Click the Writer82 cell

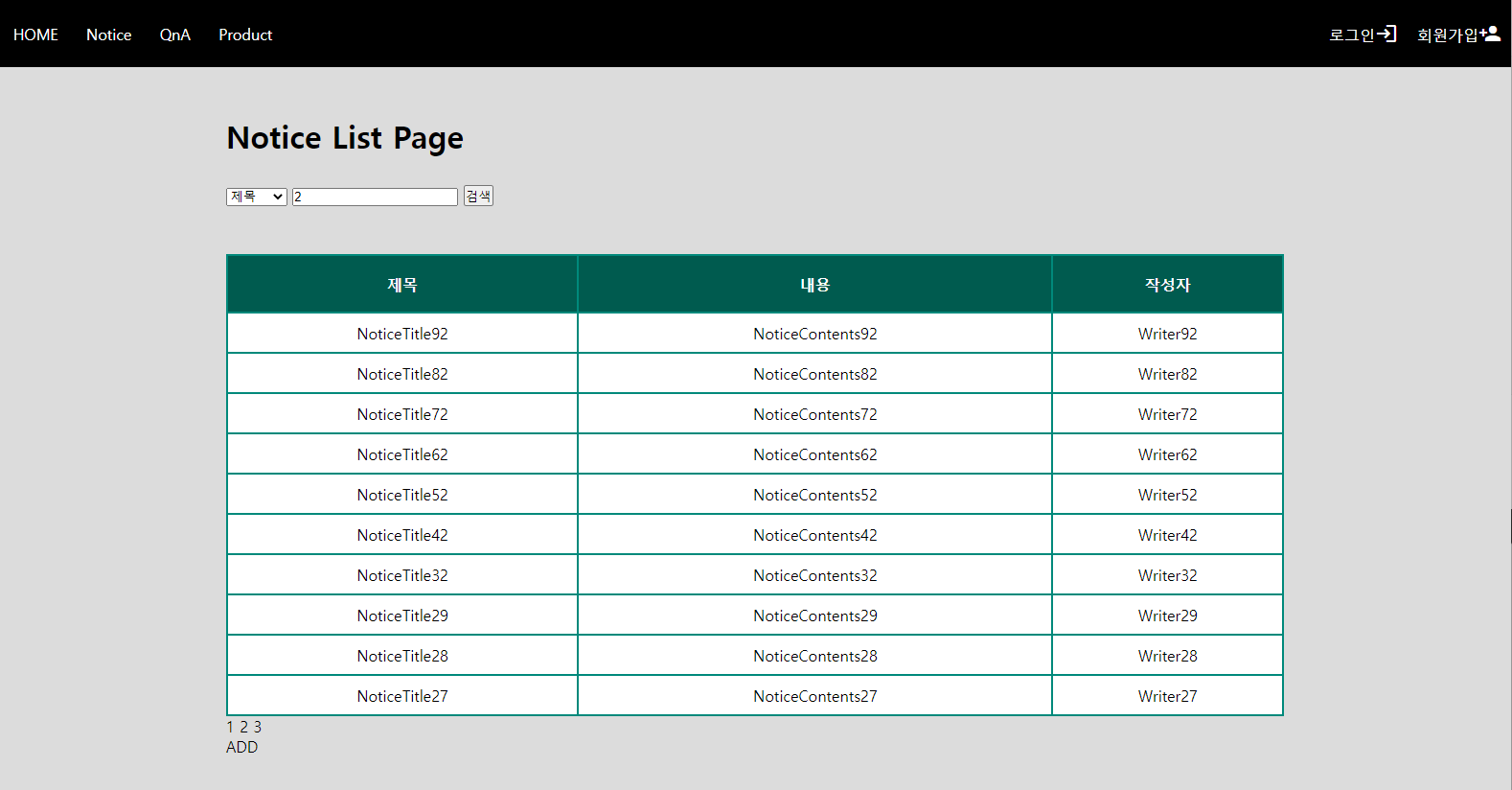point(1168,374)
